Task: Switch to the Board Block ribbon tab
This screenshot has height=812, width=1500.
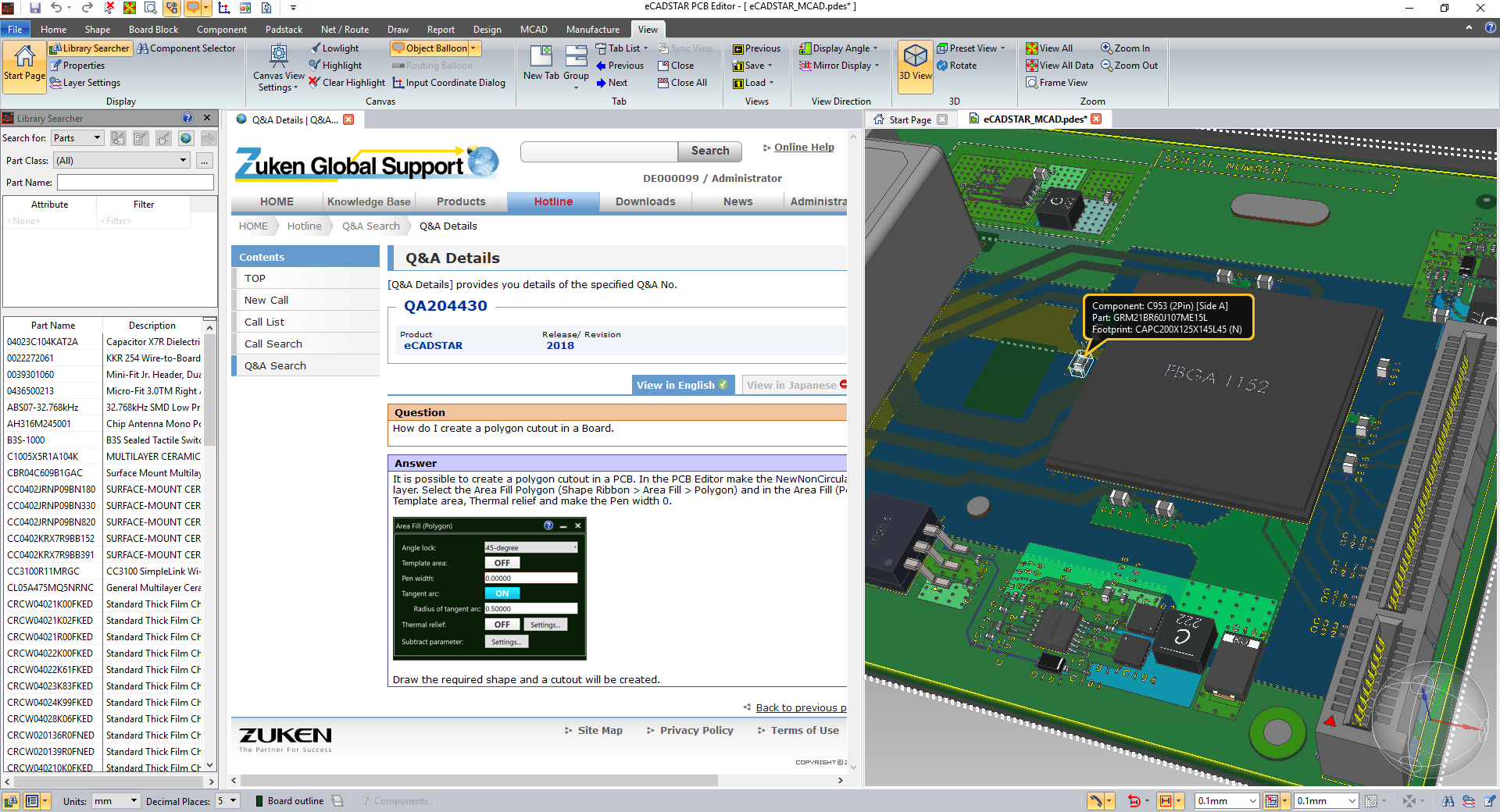Action: tap(153, 30)
